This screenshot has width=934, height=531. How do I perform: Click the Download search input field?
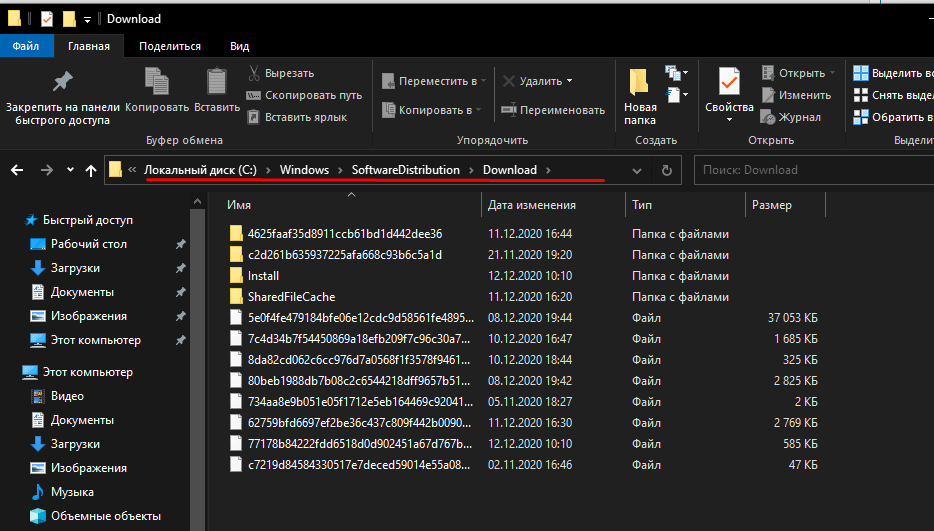pyautogui.click(x=810, y=170)
